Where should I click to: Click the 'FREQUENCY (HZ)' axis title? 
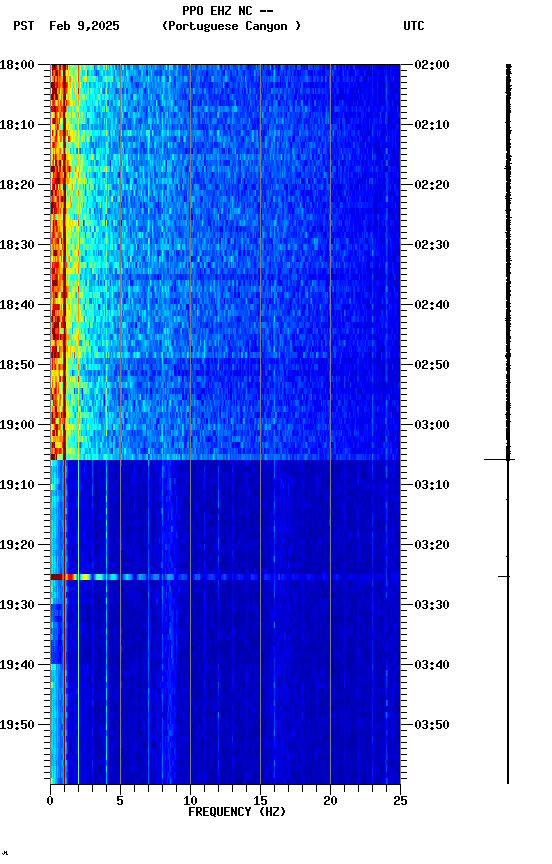click(x=237, y=812)
